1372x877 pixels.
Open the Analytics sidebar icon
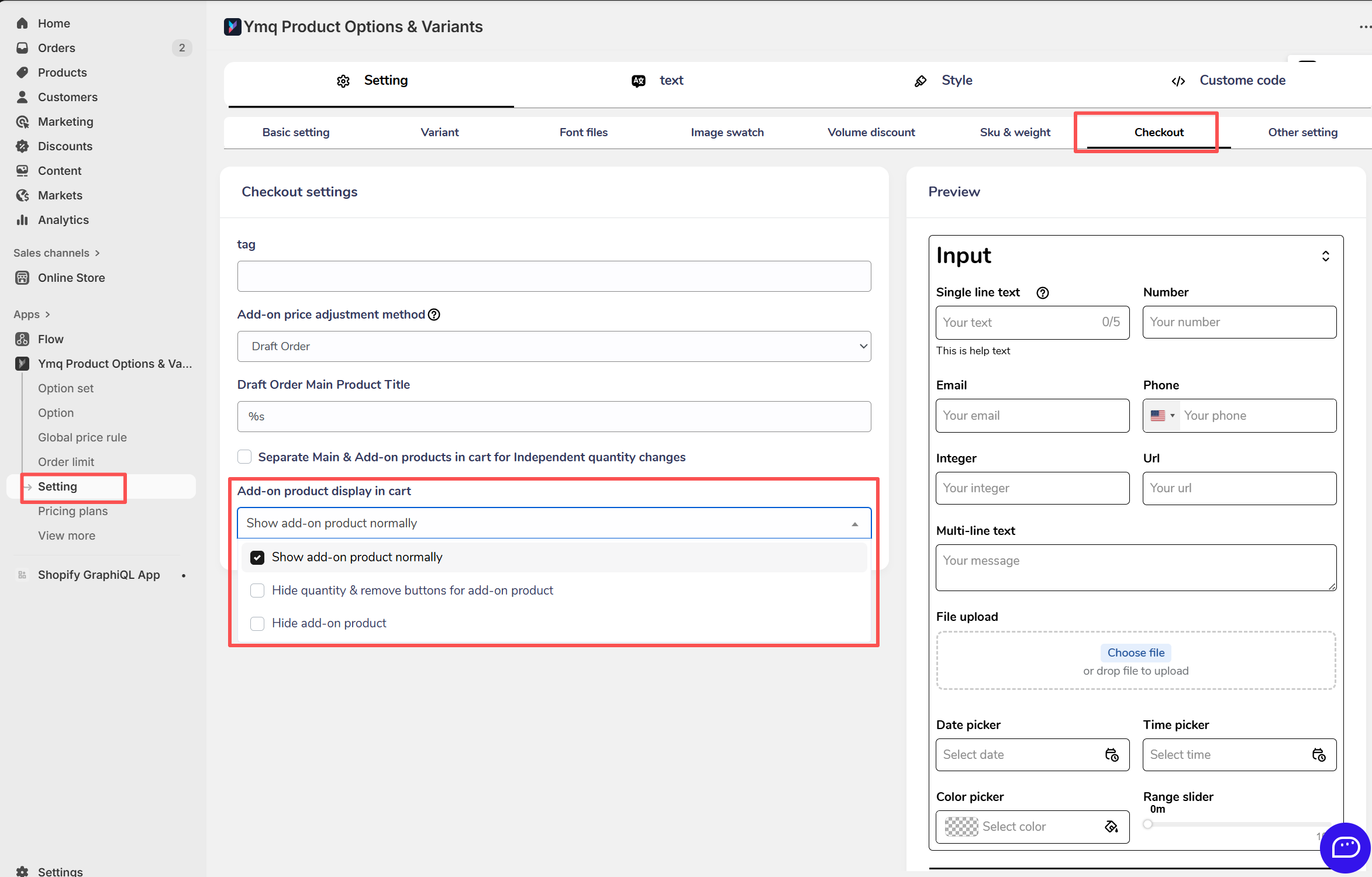[22, 220]
